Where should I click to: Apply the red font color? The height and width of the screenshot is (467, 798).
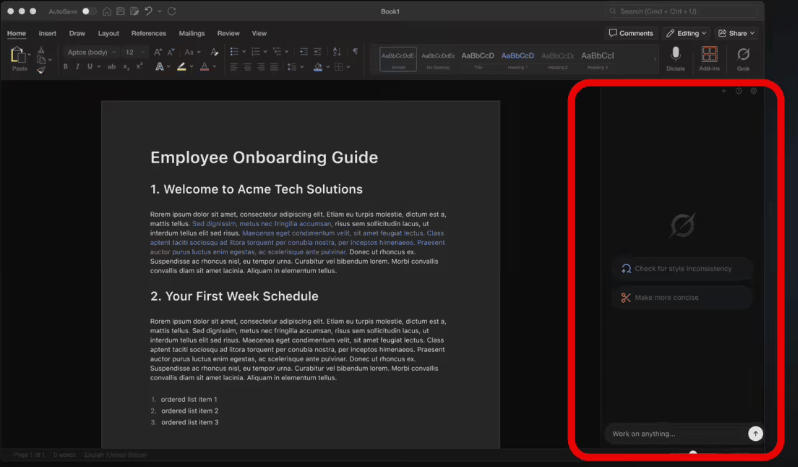point(205,67)
